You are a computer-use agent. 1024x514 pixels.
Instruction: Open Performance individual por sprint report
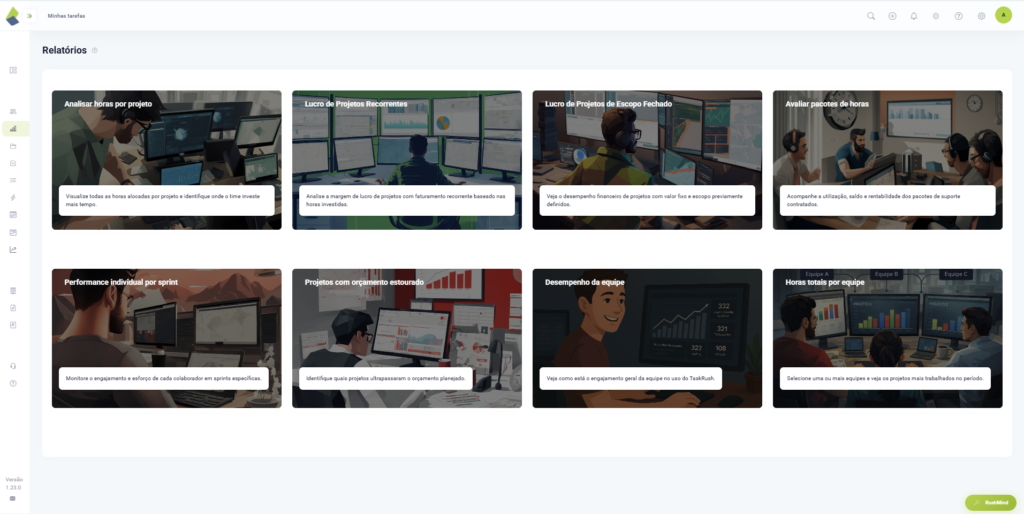tap(167, 338)
